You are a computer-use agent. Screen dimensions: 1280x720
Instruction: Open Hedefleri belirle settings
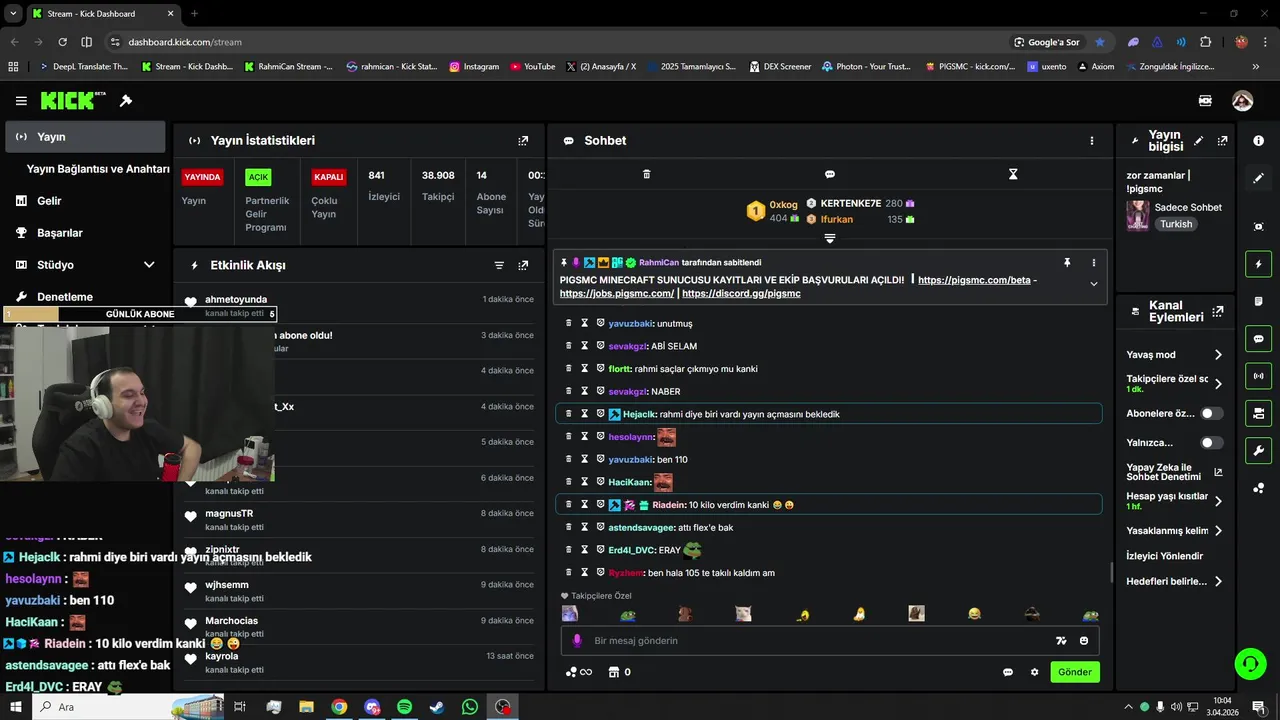tap(1174, 581)
